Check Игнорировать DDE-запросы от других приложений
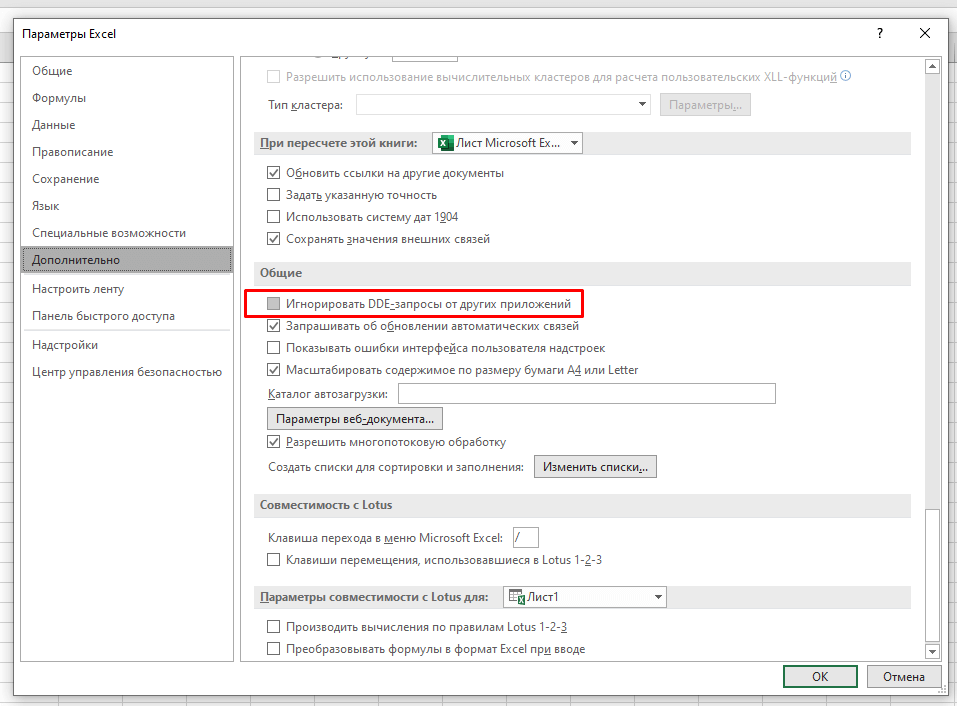 click(x=273, y=304)
